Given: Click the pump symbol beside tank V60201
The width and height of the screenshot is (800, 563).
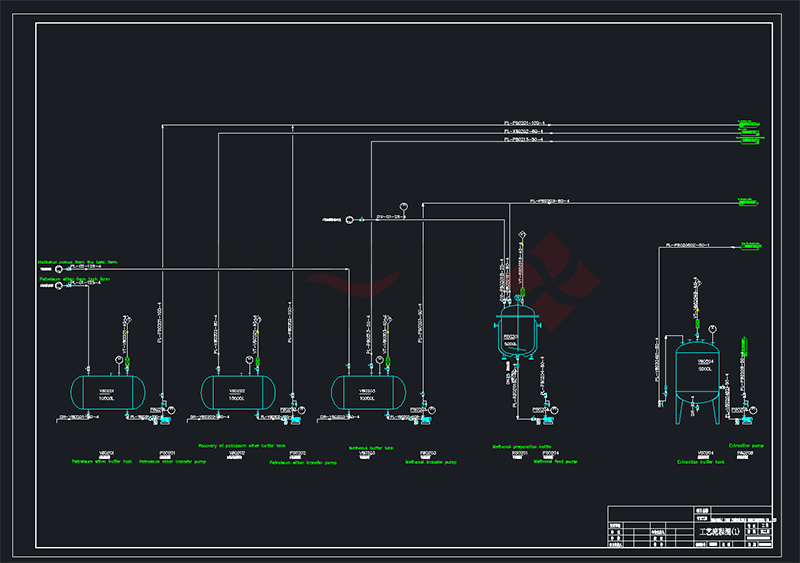Looking at the screenshot, I should 162,410.
